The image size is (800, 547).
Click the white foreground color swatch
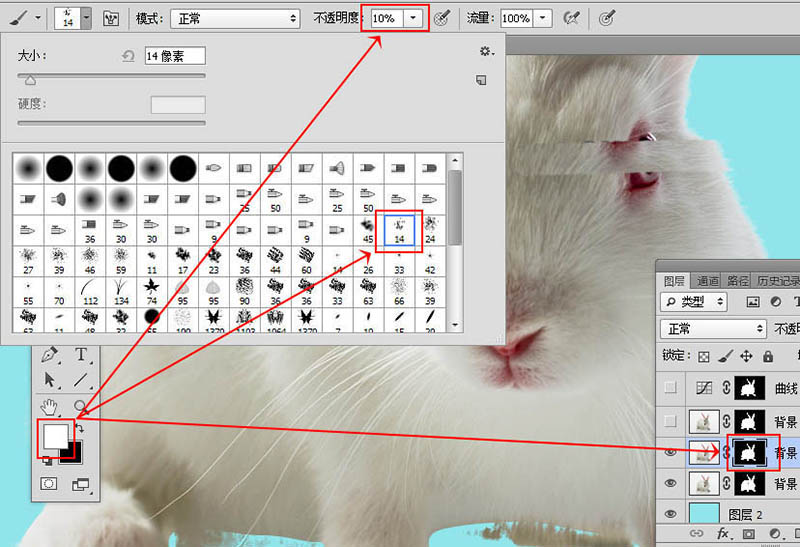click(x=56, y=438)
